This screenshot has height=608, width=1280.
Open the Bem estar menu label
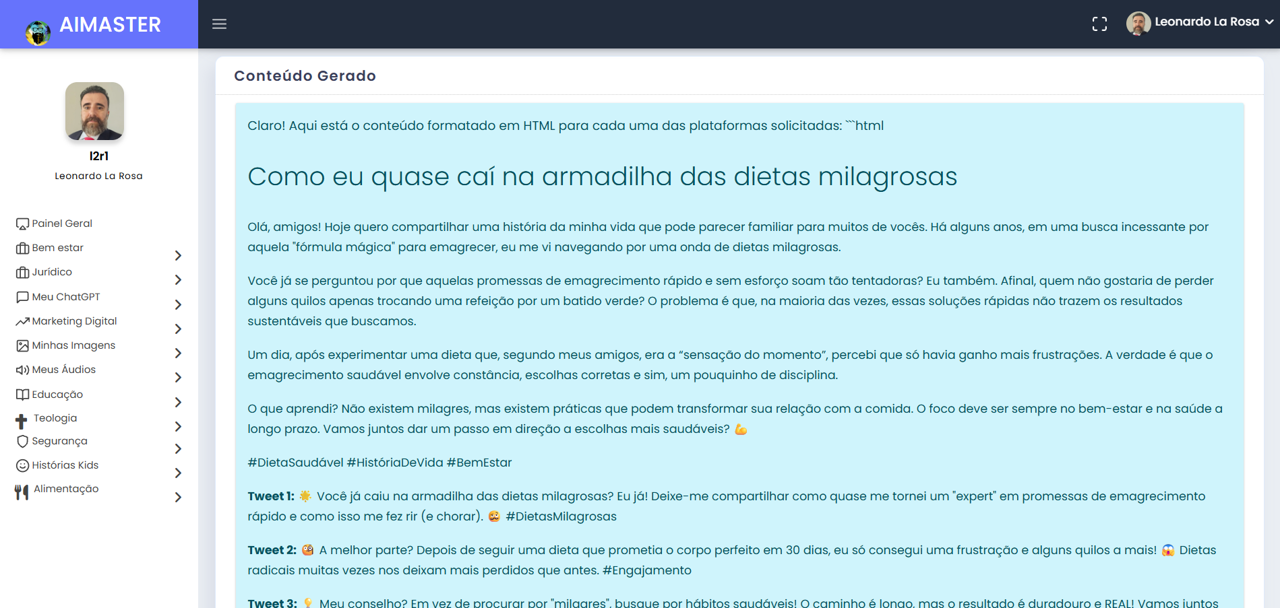pyautogui.click(x=58, y=248)
